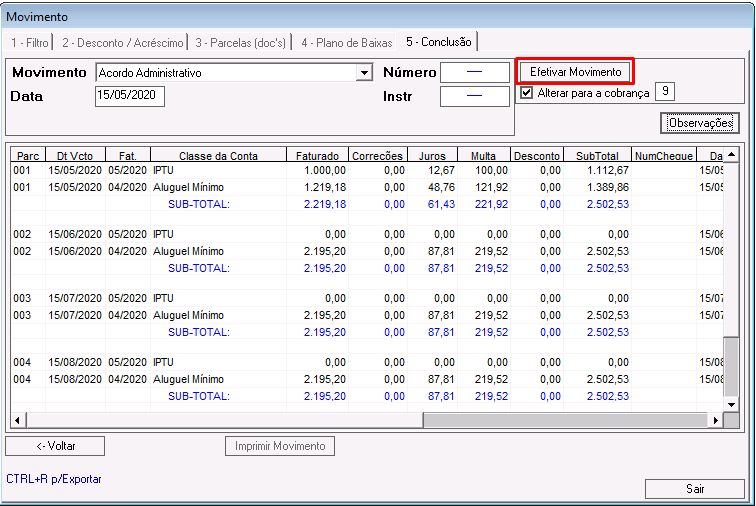
Task: Select the Faturado value 1.219,18
Action: point(325,187)
